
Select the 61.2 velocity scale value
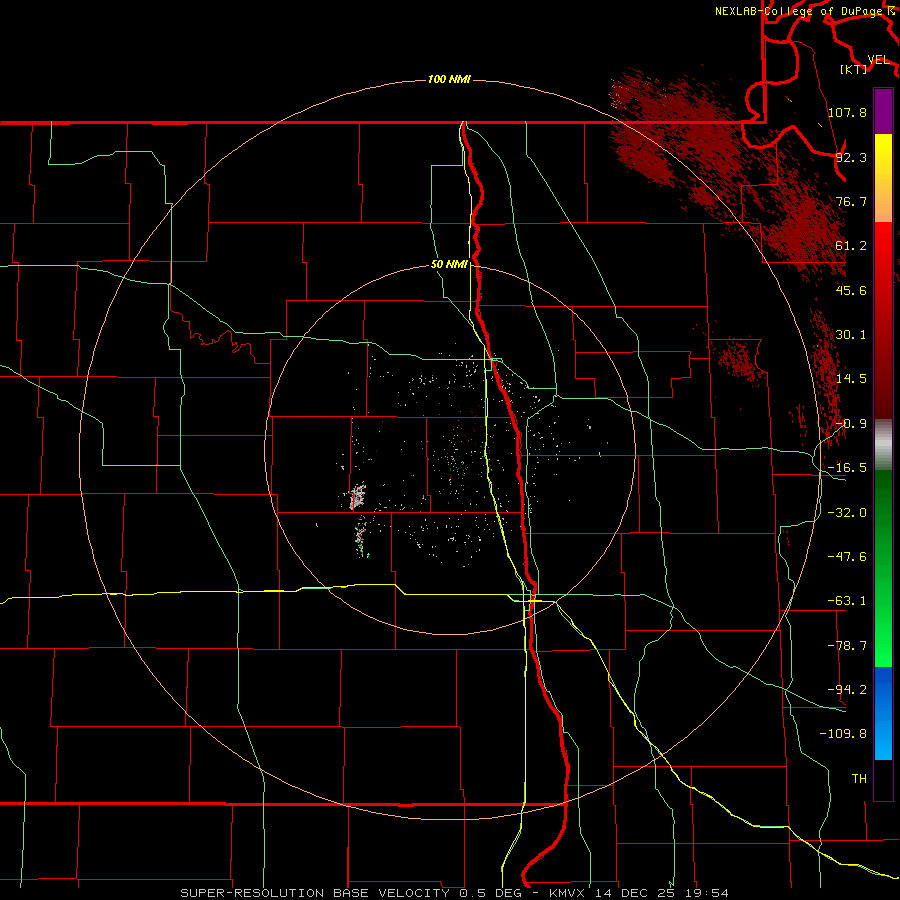[x=851, y=246]
